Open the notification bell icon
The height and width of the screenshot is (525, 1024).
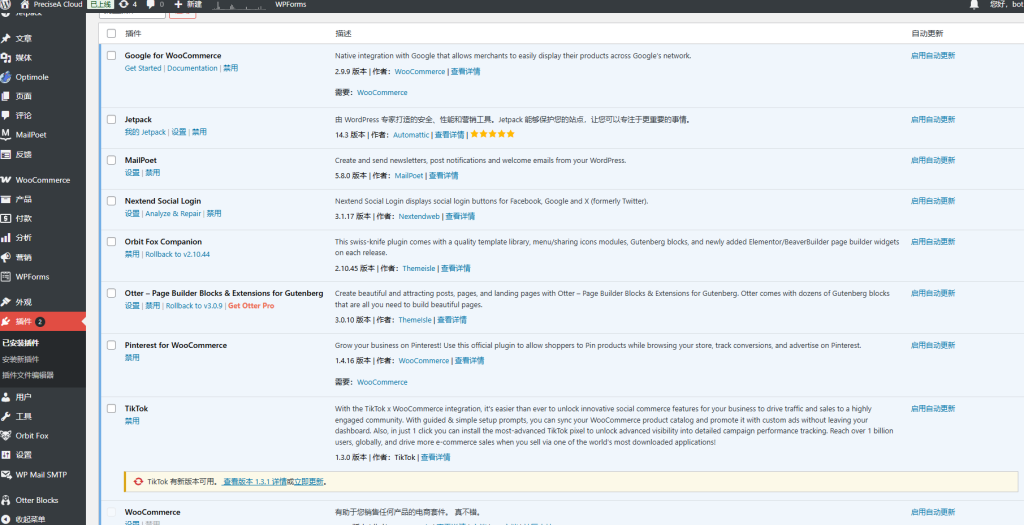point(974,5)
